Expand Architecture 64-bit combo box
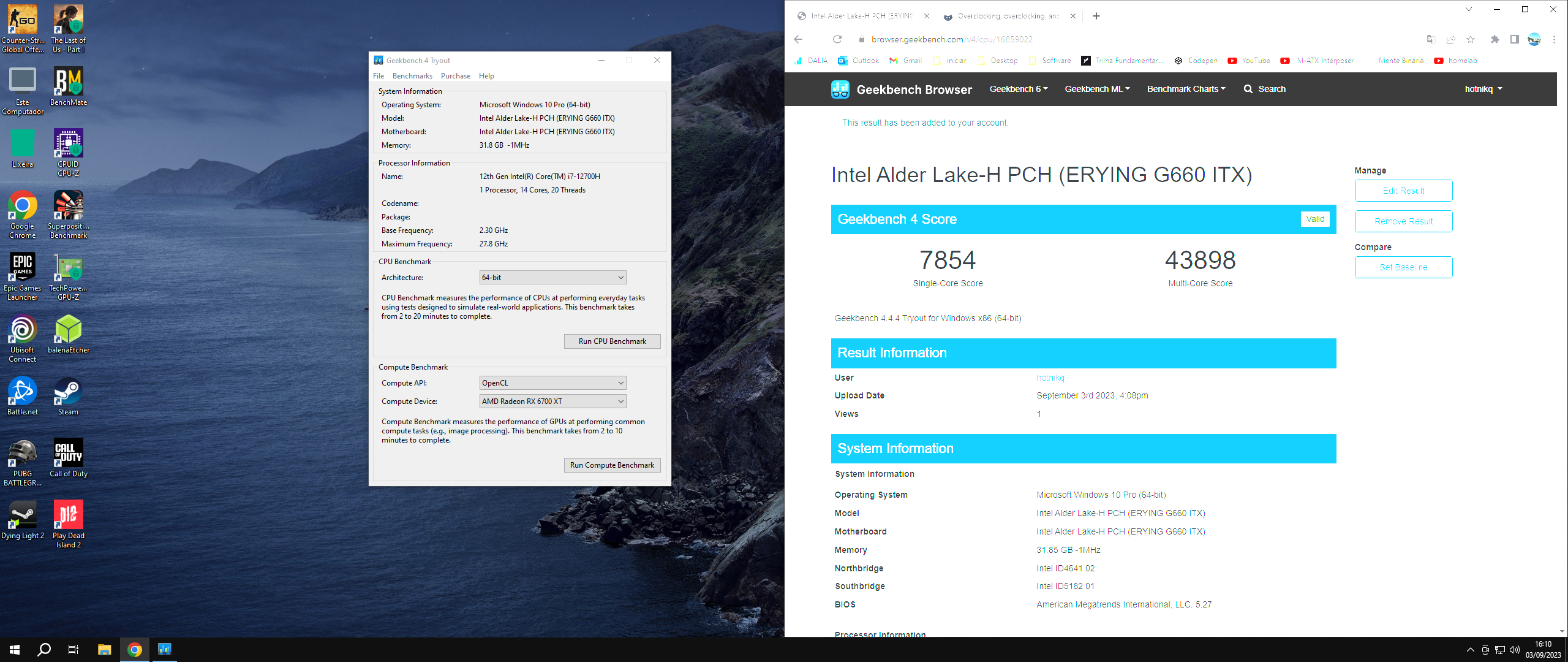The width and height of the screenshot is (1568, 662). 552,278
